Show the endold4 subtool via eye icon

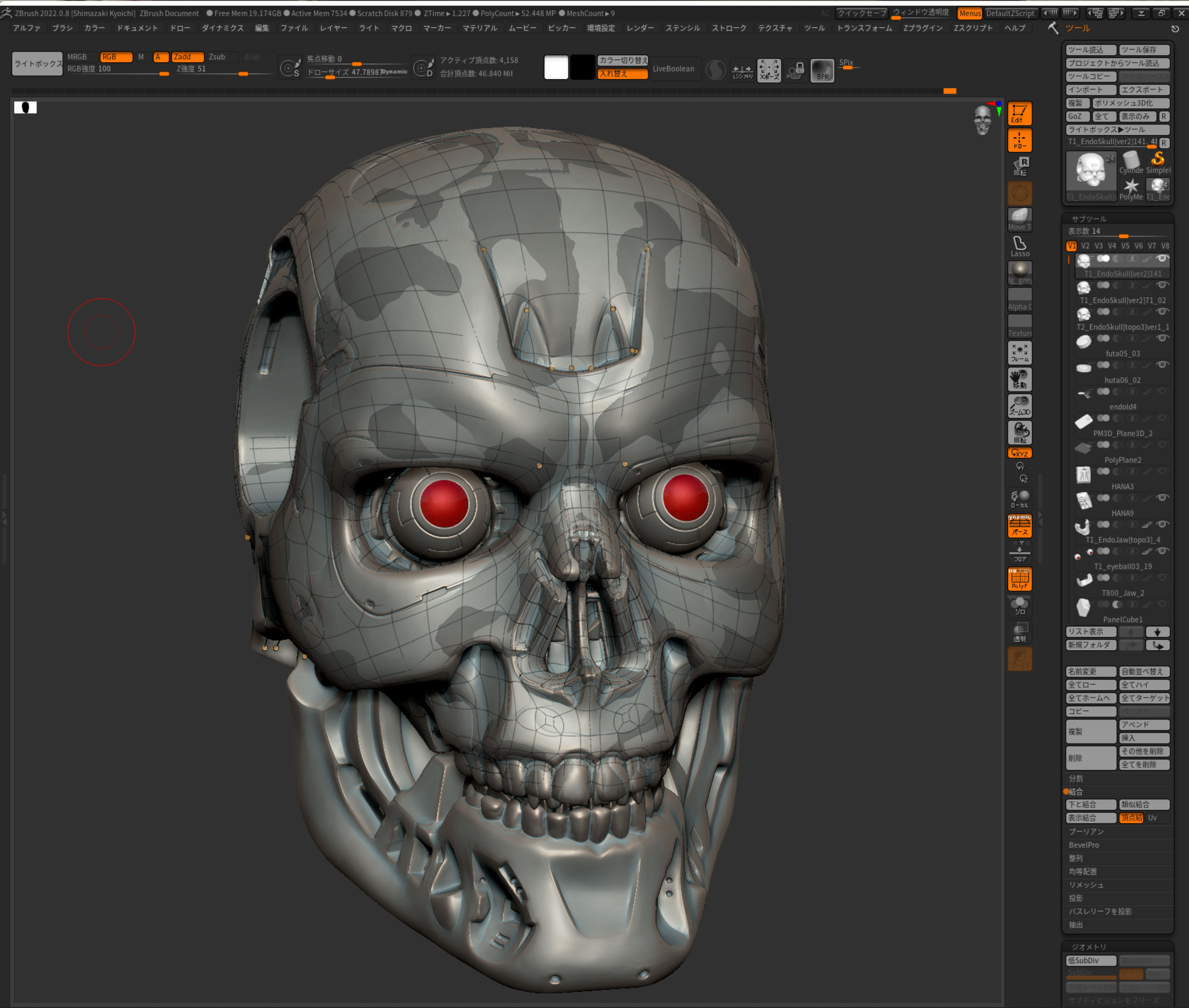(1161, 392)
